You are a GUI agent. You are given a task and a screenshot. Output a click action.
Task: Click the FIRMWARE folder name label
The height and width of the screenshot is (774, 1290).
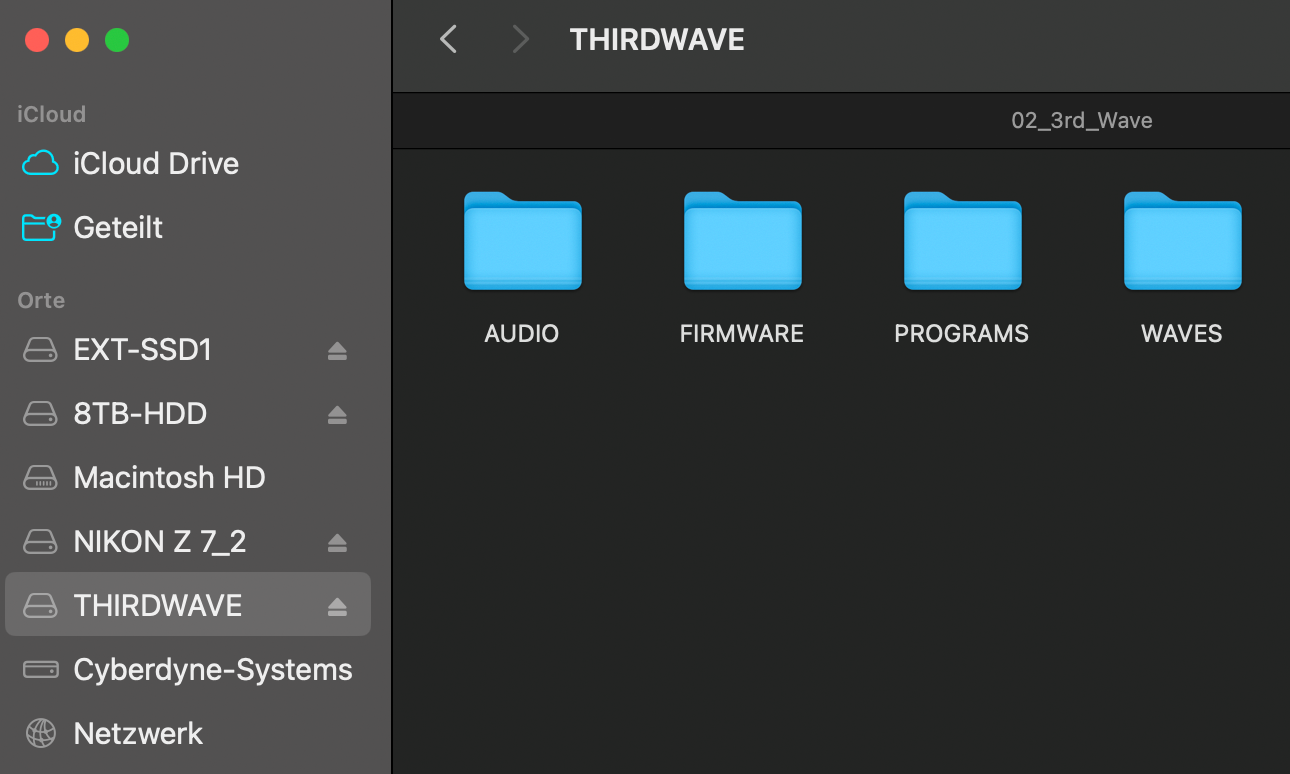point(742,333)
